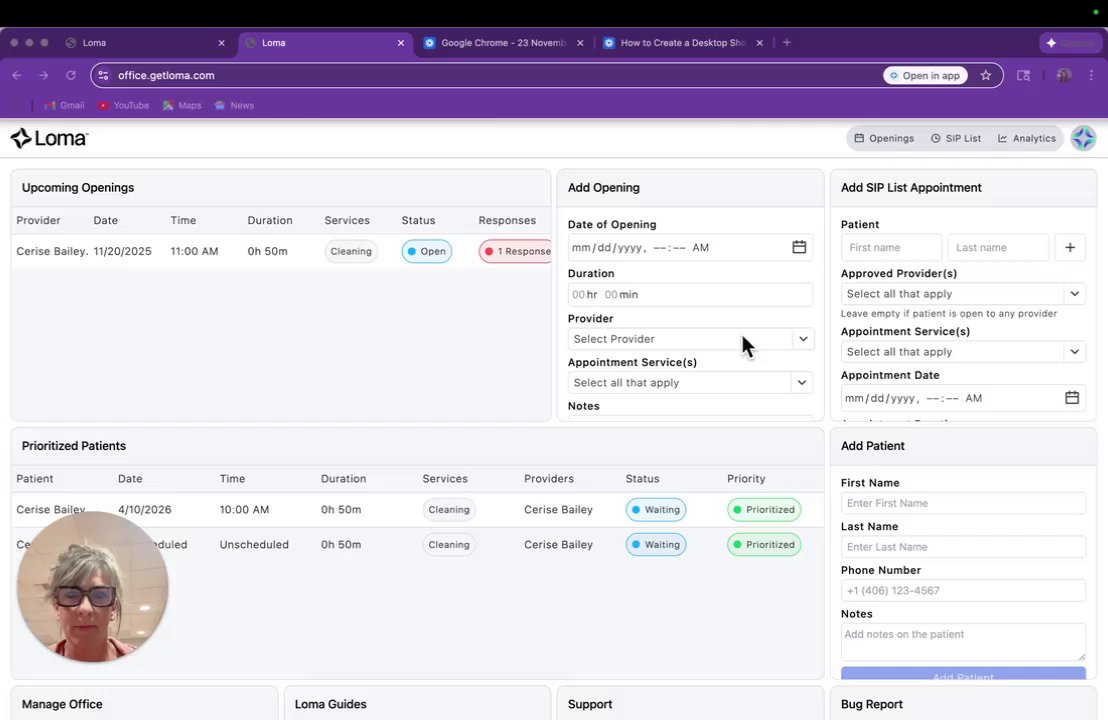Screen dimensions: 1108x720
Task: Open YouTube bookmark
Action: click(x=124, y=105)
